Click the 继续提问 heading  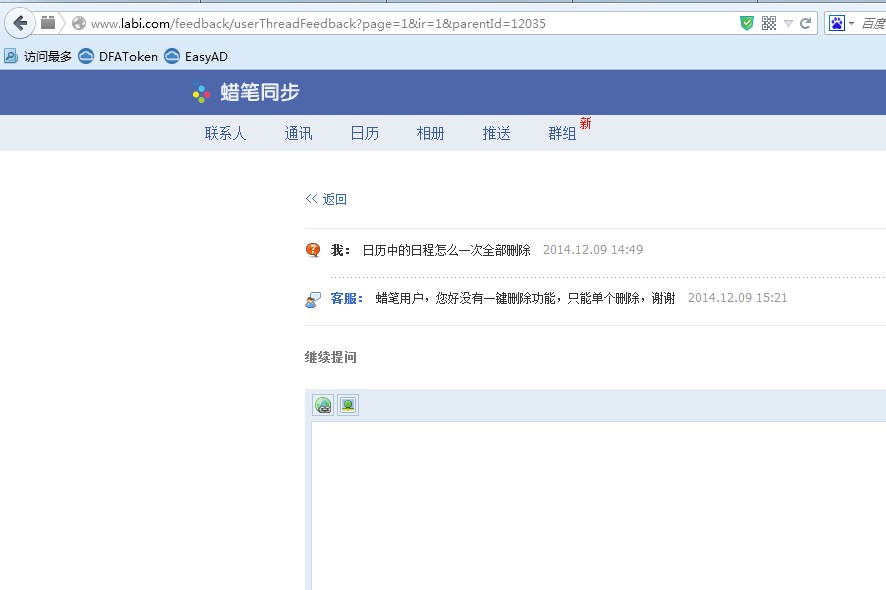(331, 357)
